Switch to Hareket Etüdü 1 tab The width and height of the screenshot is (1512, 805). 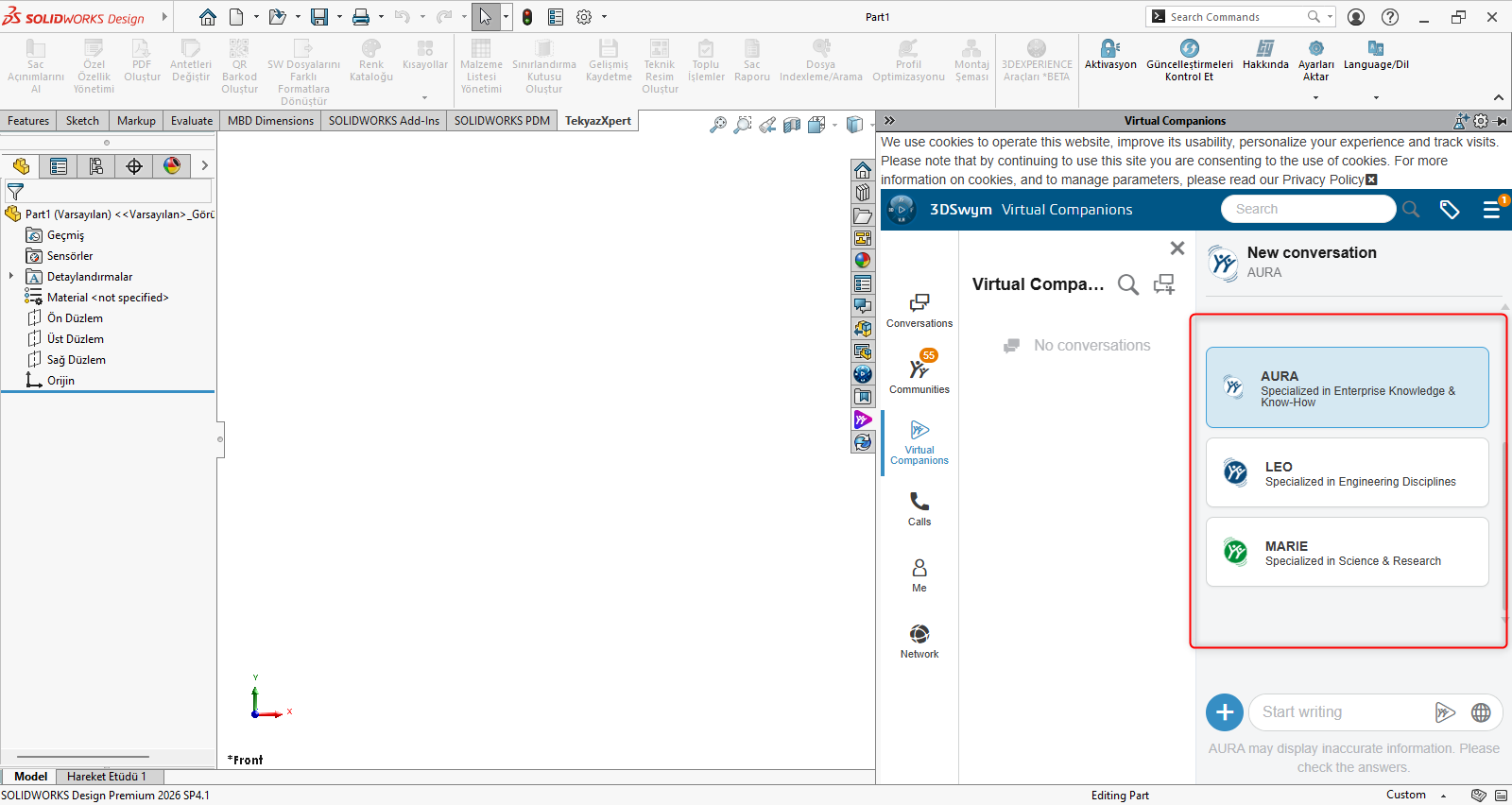click(107, 777)
